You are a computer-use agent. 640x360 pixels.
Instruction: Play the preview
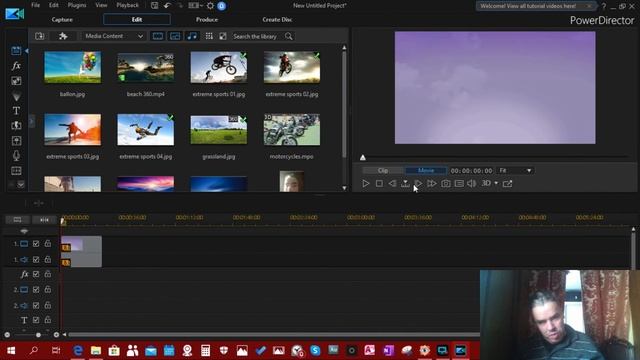tap(366, 184)
